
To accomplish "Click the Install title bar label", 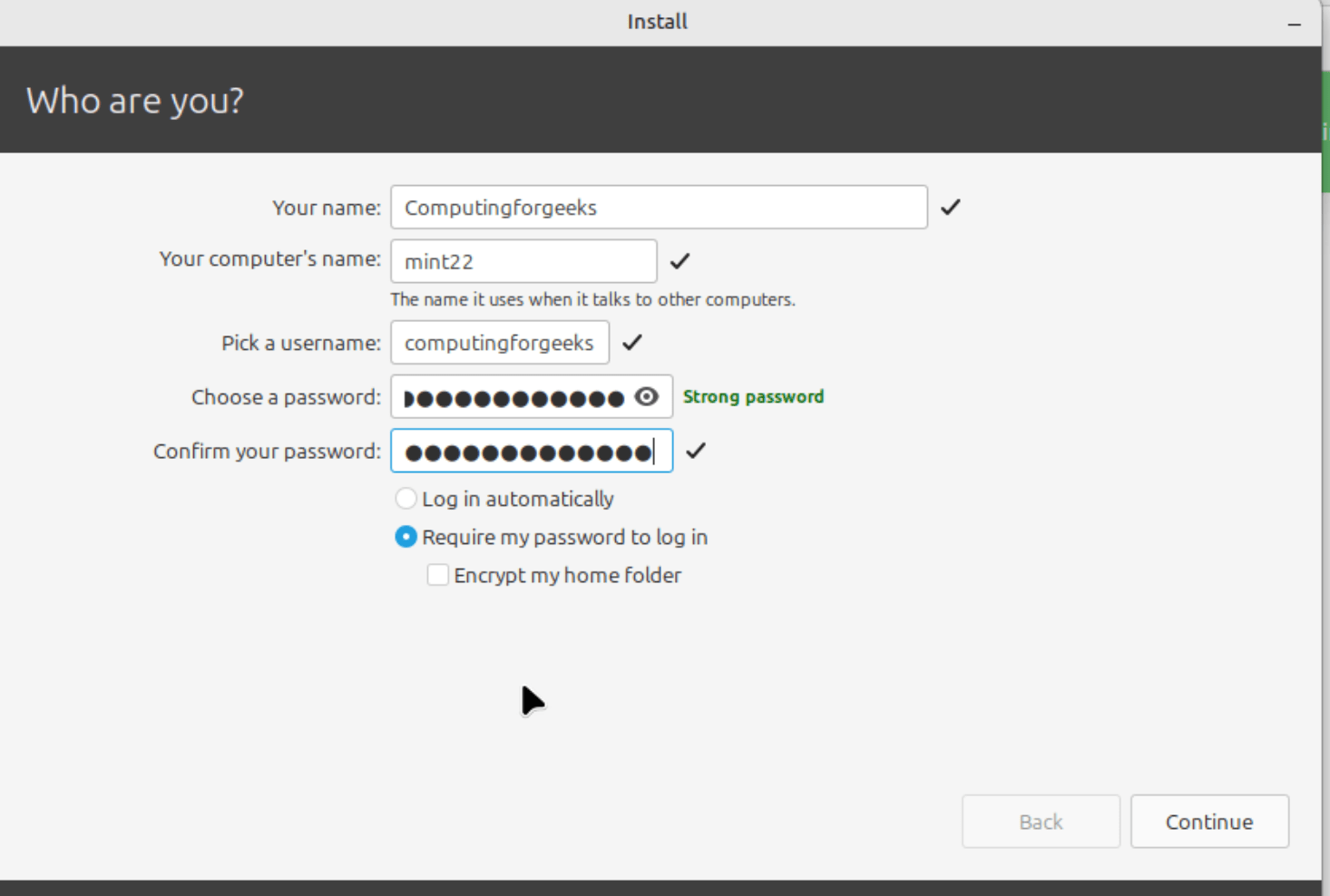I will coord(655,21).
